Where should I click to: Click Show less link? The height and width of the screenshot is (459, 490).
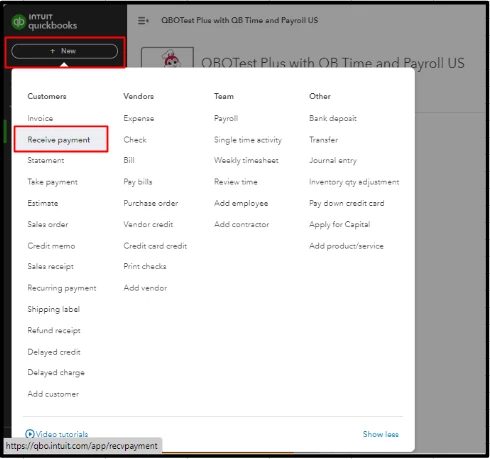(380, 434)
